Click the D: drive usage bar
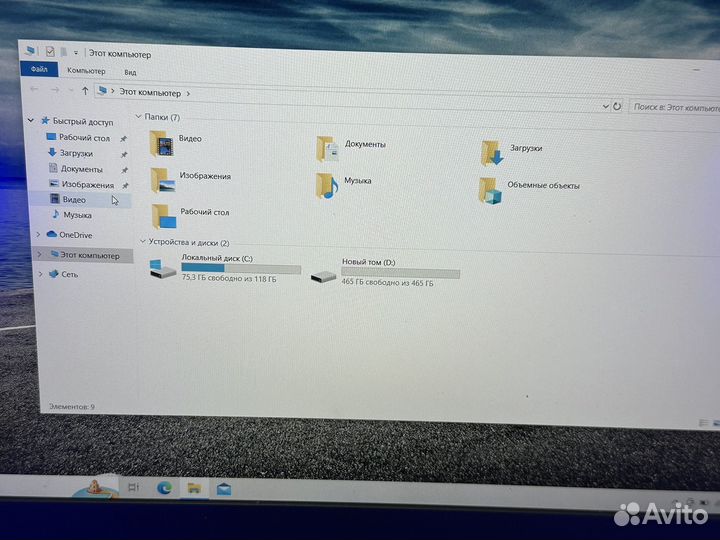Image resolution: width=720 pixels, height=540 pixels. point(400,274)
